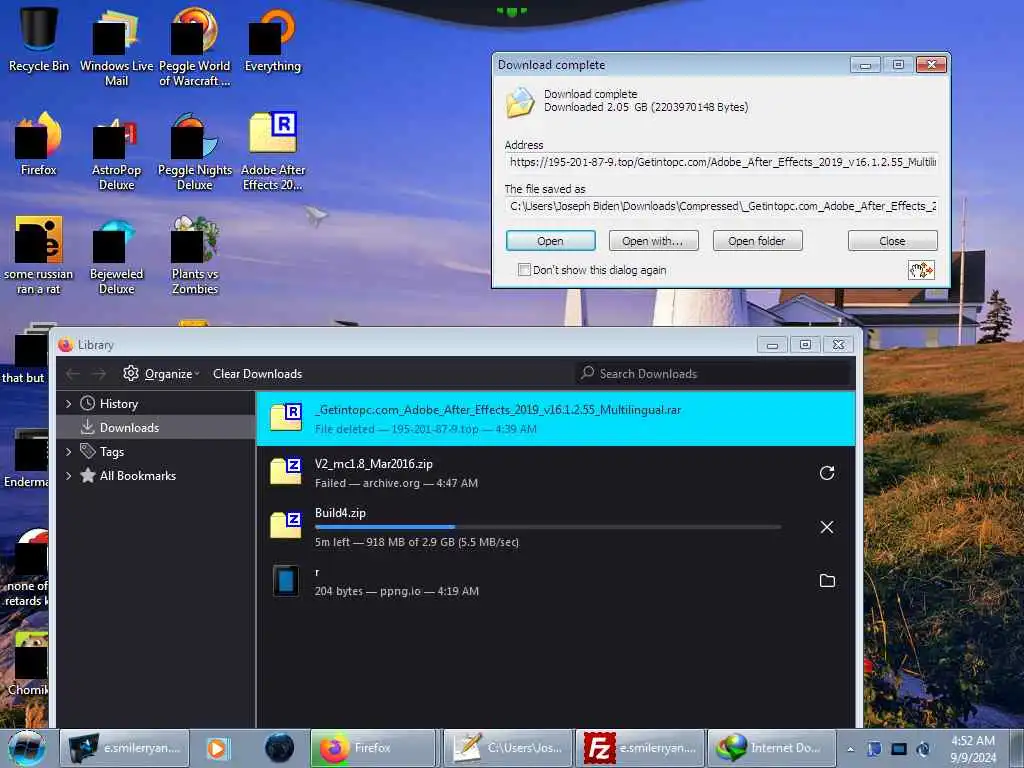Launch Windows Live Mail desktop shortcut

pyautogui.click(x=116, y=47)
